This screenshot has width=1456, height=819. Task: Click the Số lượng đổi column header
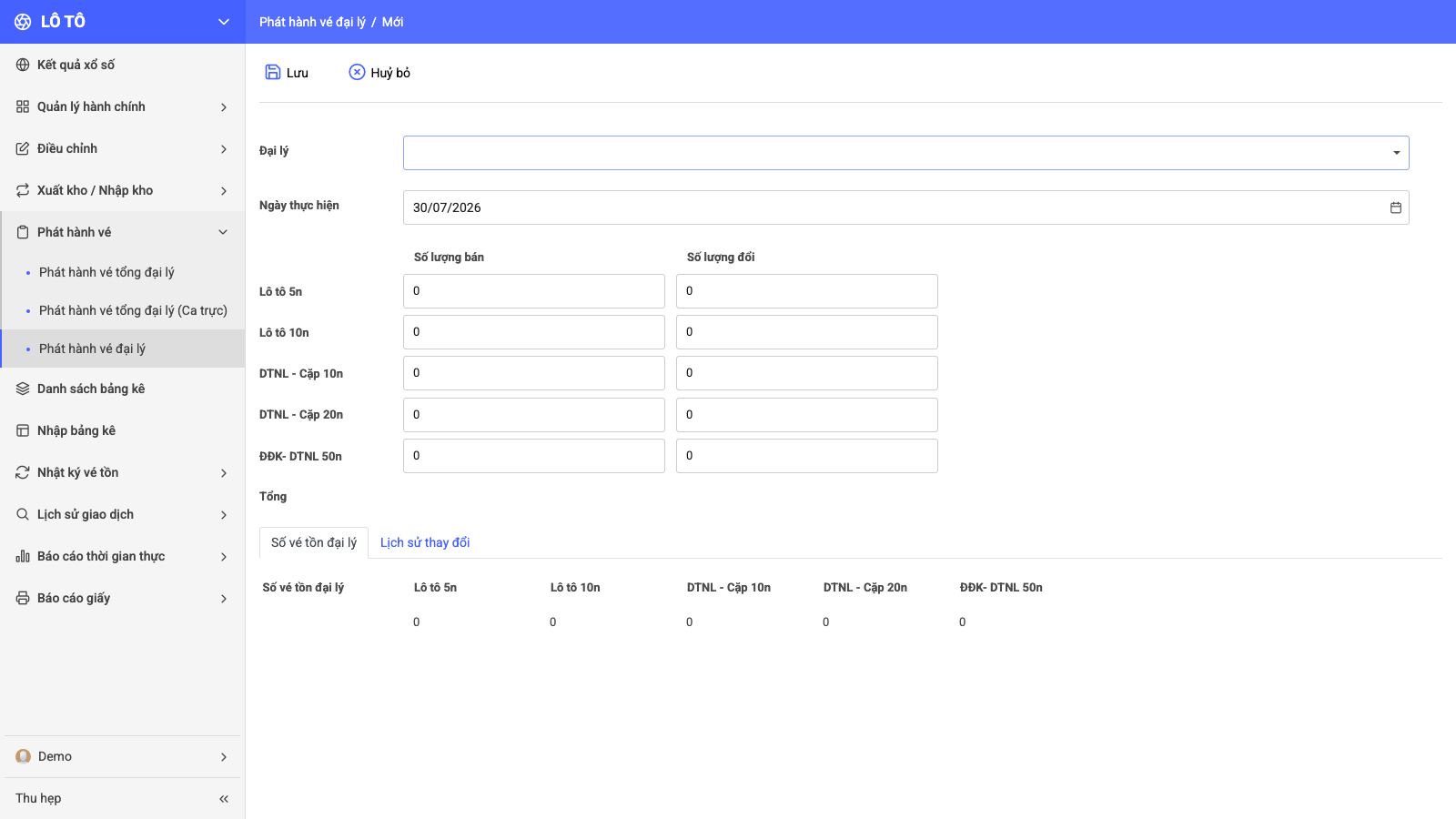tap(721, 258)
